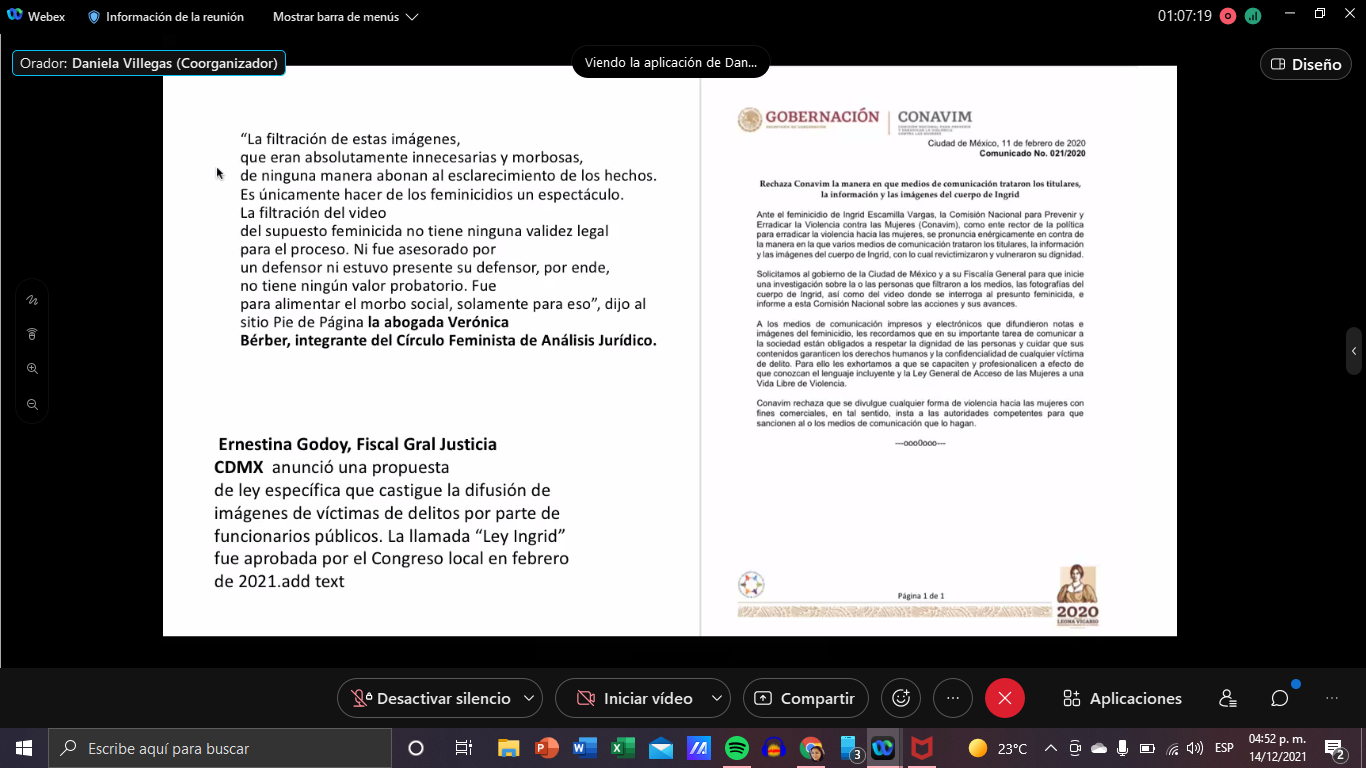This screenshot has width=1366, height=768.
Task: Open panel options ellipsis beside chat icon
Action: (x=1332, y=698)
